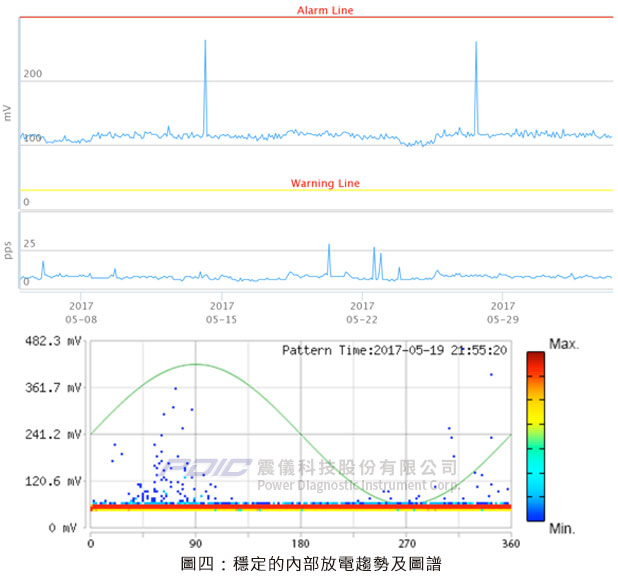Screen dimensions: 618x580
Task: Click the green sine wave peak
Action: [x=196, y=364]
